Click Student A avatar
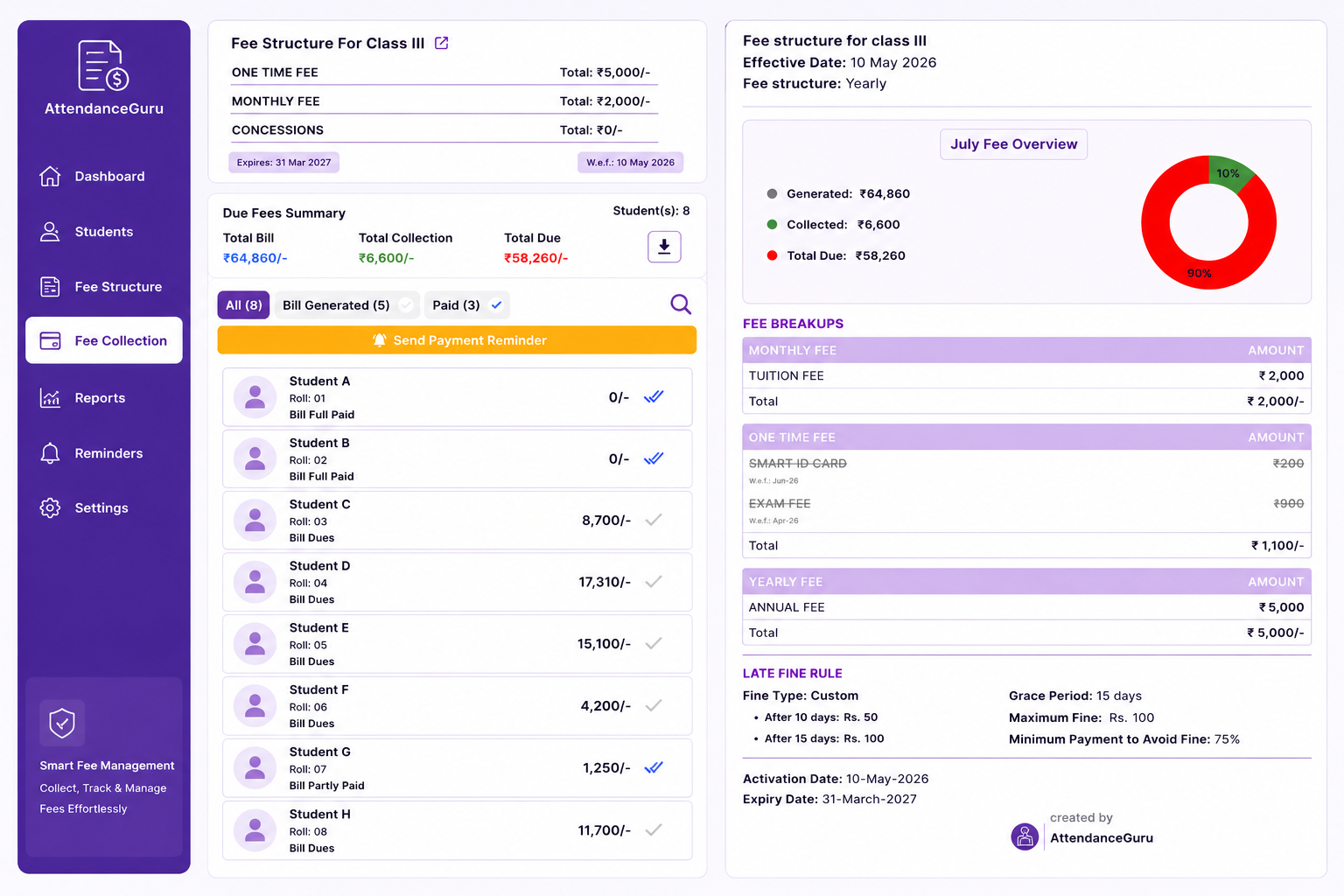The height and width of the screenshot is (896, 1344). pos(255,397)
